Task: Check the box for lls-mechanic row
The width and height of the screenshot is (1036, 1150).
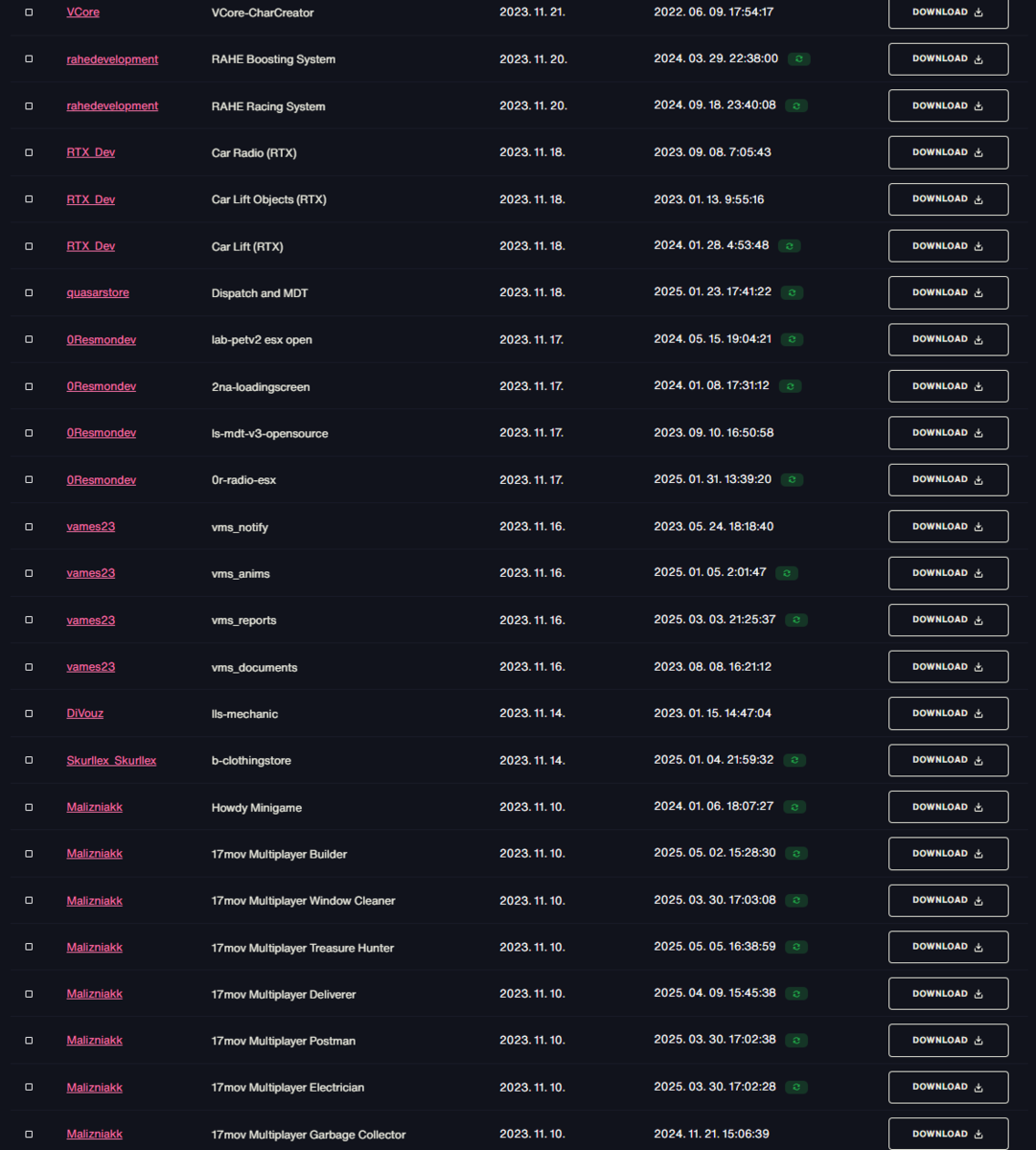Action: click(x=29, y=713)
